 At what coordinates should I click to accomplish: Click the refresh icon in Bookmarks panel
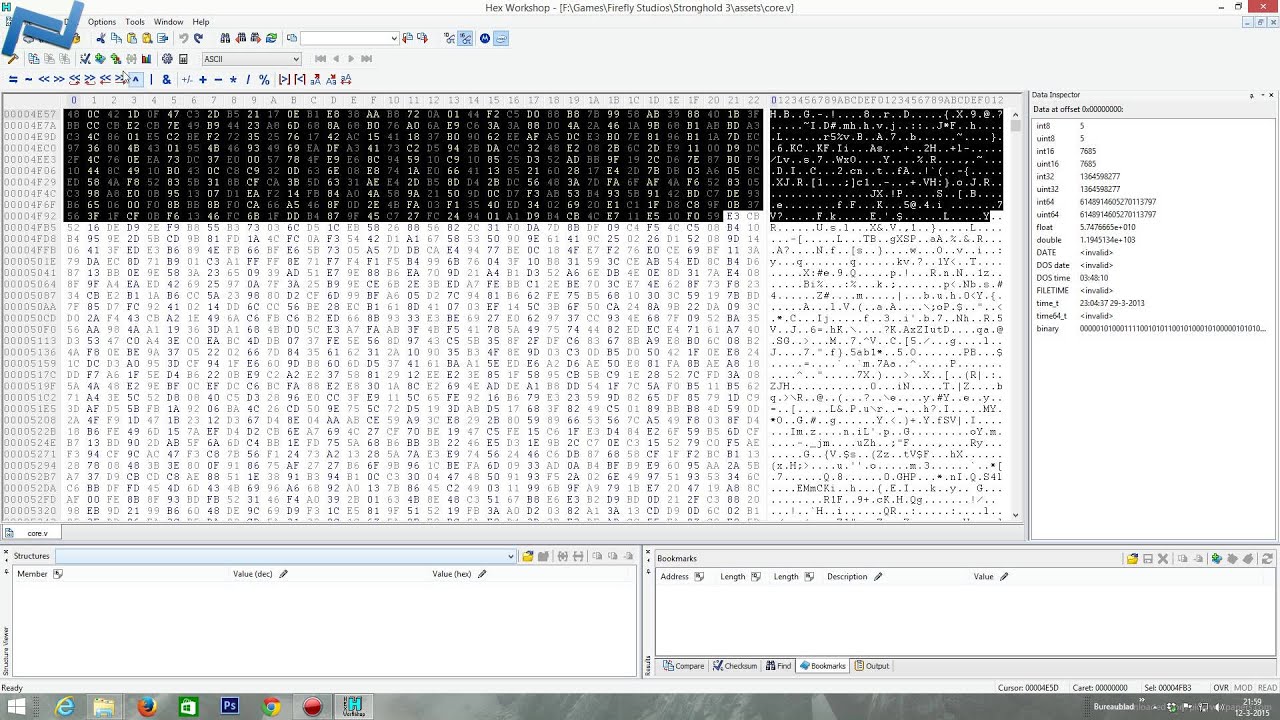pyautogui.click(x=1267, y=558)
